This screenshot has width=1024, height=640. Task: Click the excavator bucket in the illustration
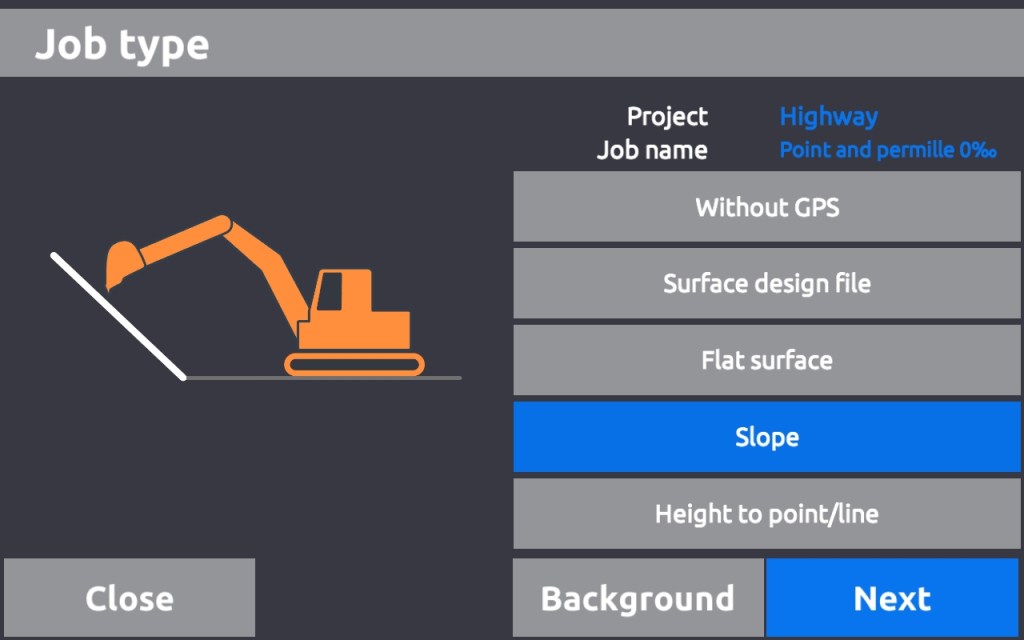tap(122, 263)
